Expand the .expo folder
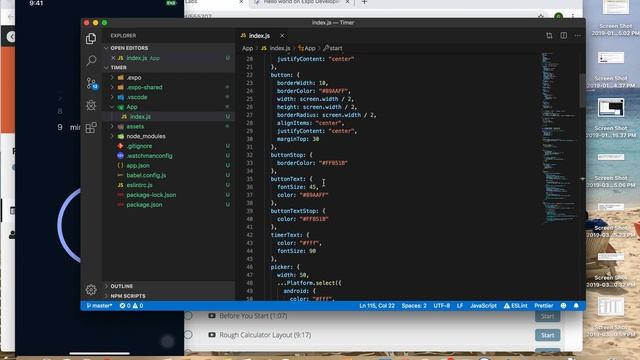The image size is (640, 360). point(169,77)
